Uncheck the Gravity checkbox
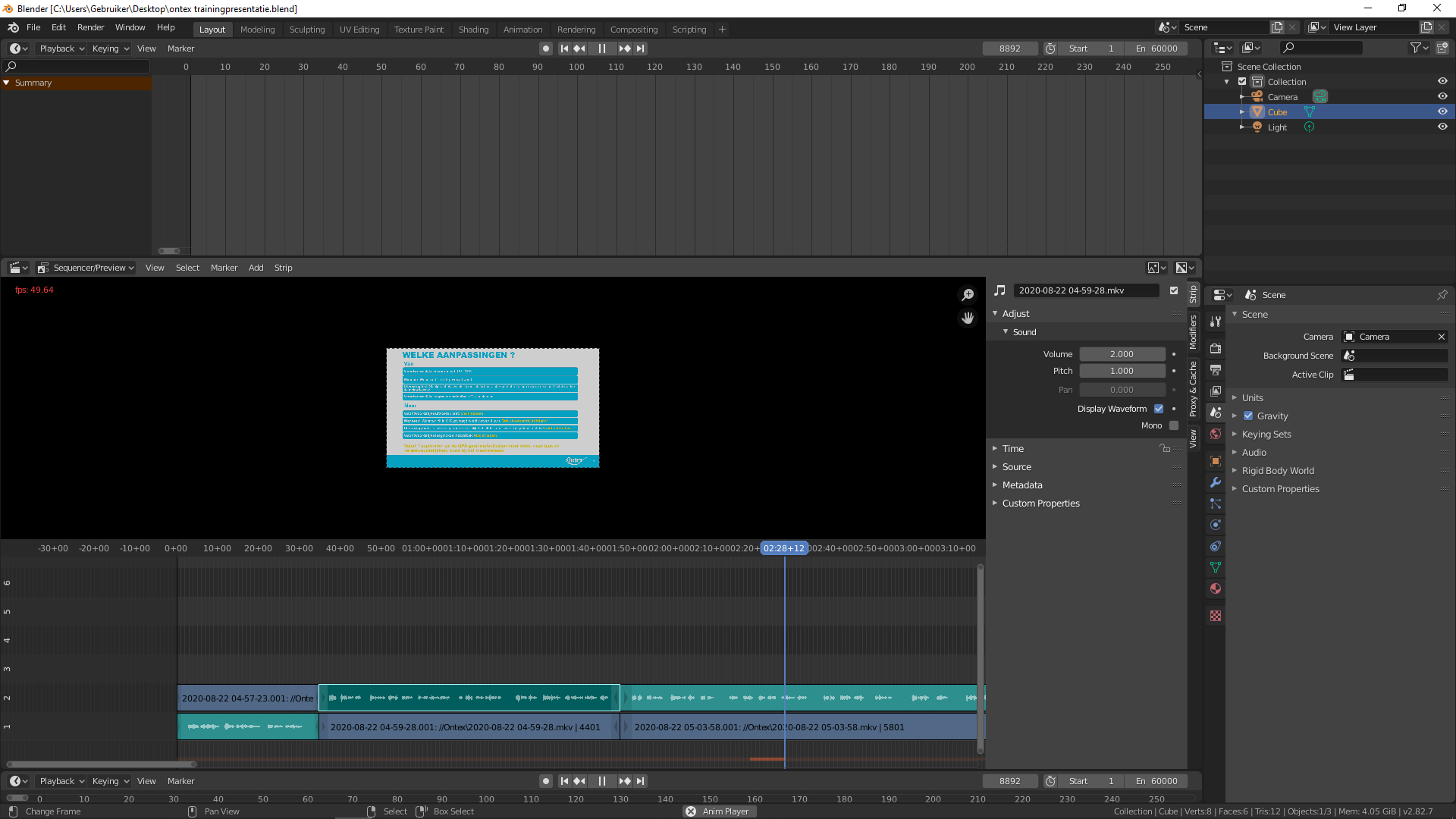 (x=1248, y=416)
